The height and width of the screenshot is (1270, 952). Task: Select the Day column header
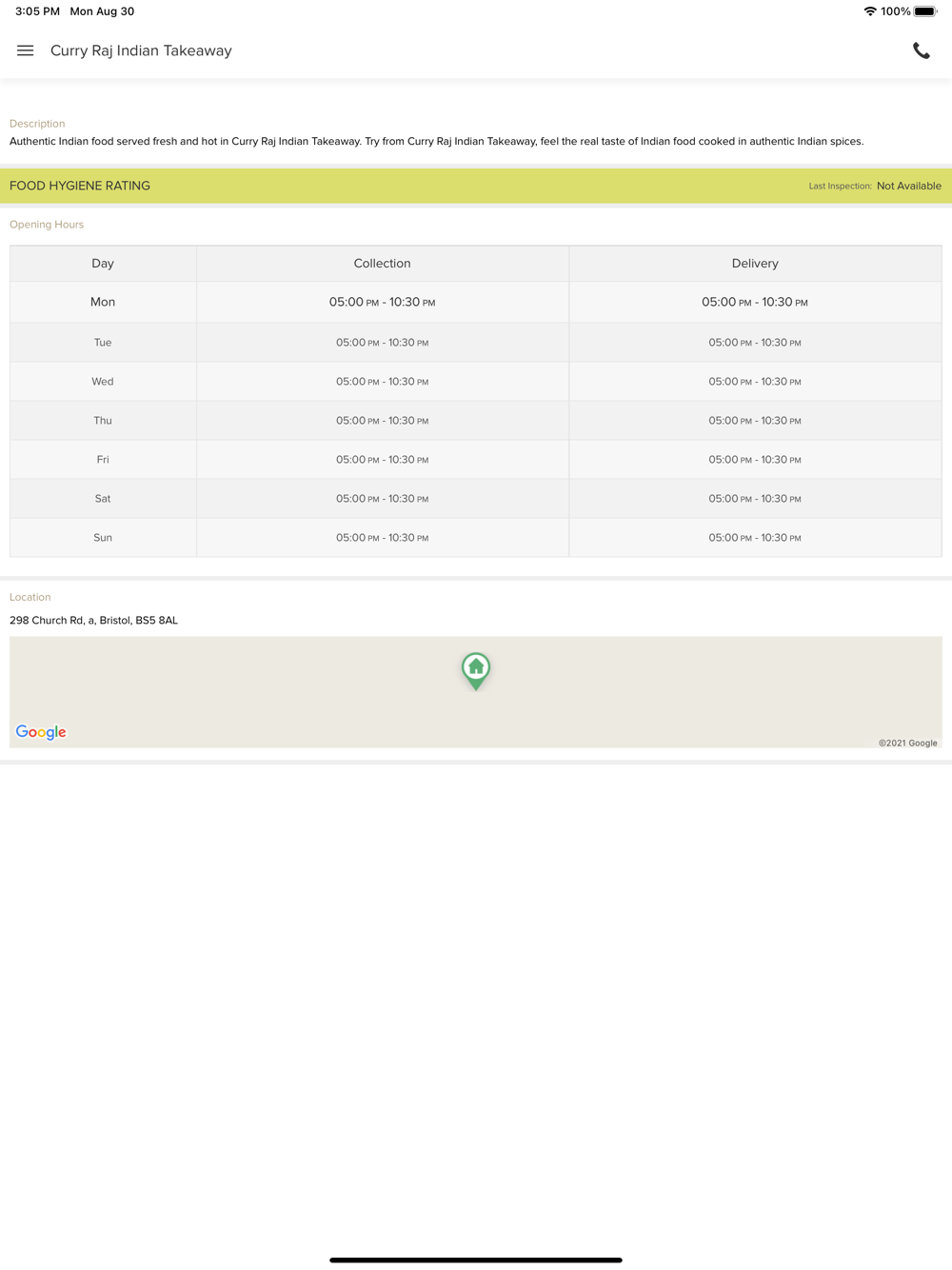103,264
